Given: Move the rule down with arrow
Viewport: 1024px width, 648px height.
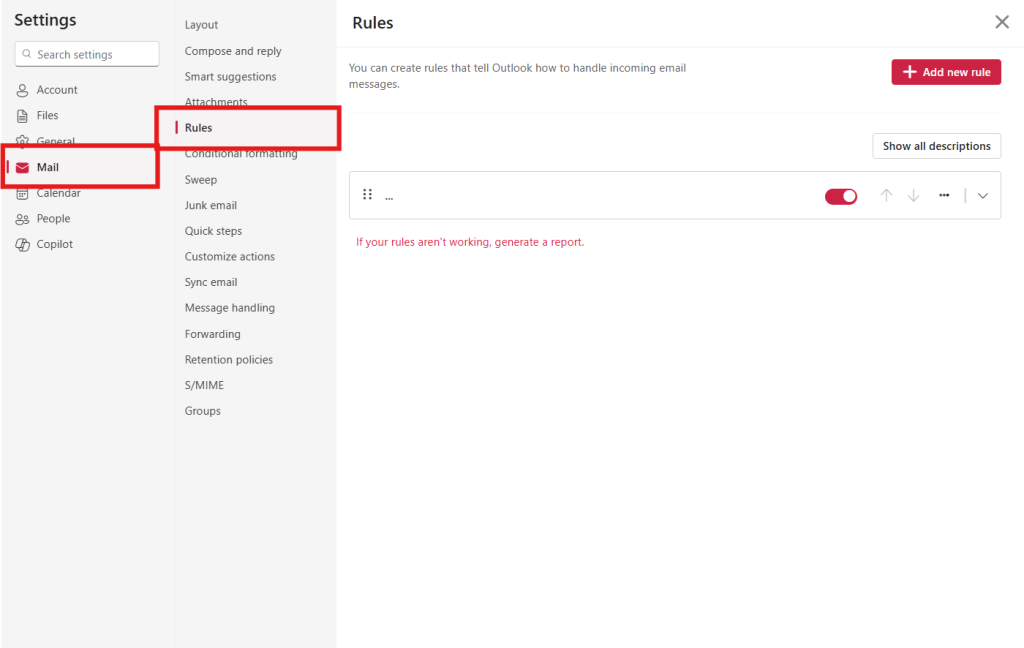Looking at the screenshot, I should pyautogui.click(x=913, y=196).
